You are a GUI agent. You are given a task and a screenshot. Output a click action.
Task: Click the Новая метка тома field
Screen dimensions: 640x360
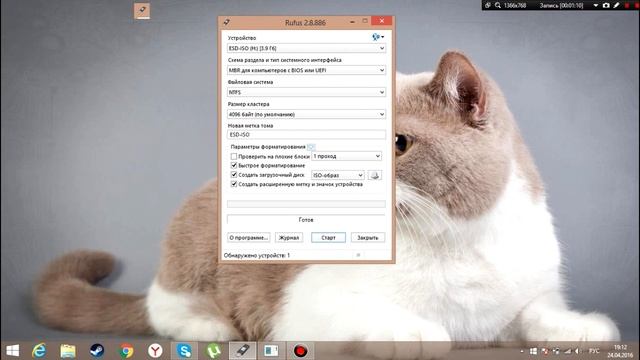click(x=306, y=134)
